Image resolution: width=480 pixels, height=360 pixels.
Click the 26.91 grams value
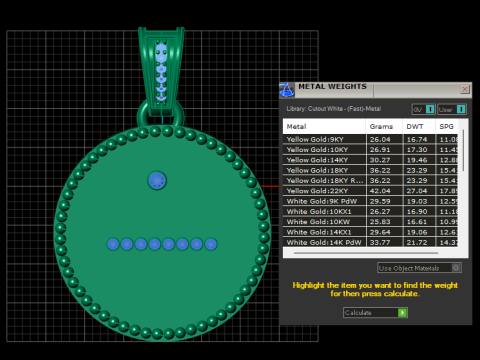click(380, 150)
